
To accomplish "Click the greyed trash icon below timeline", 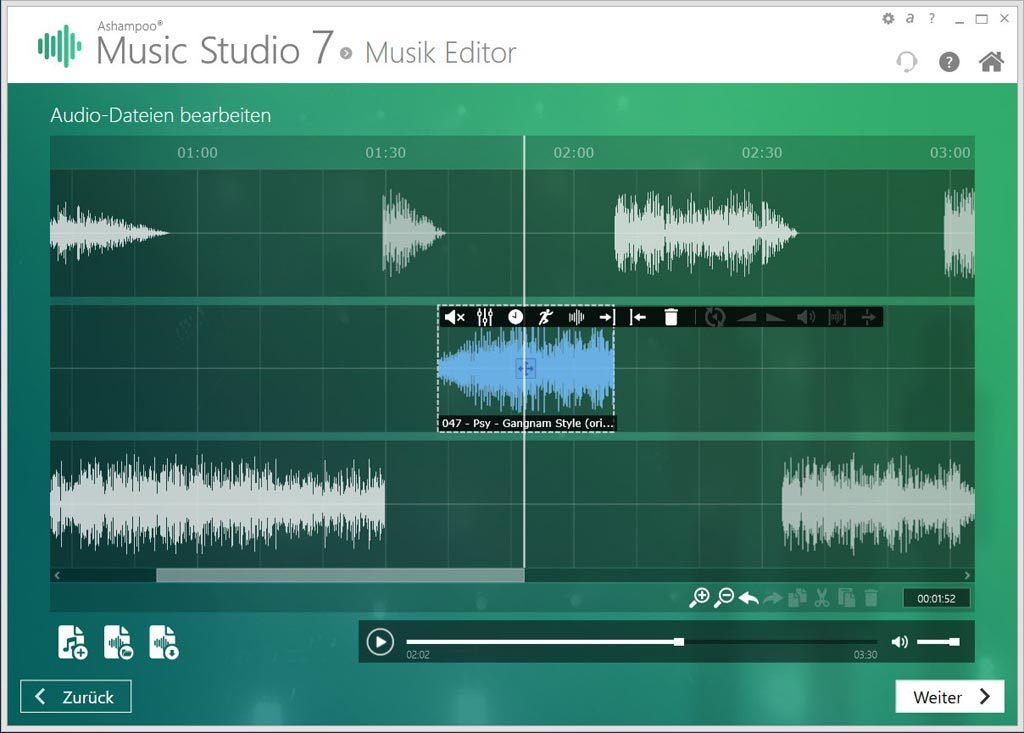I will [871, 598].
